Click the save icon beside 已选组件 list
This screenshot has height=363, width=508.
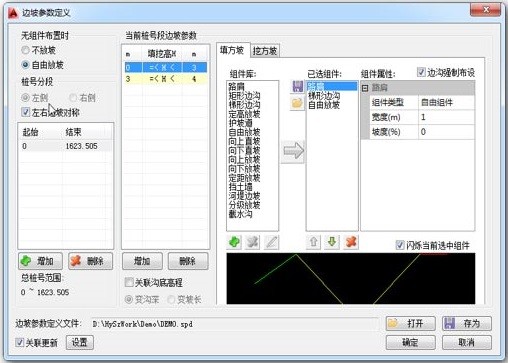(x=297, y=86)
